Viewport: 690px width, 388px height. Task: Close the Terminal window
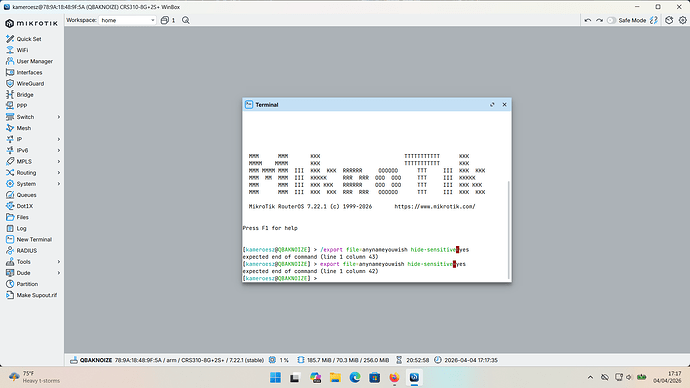(x=504, y=105)
